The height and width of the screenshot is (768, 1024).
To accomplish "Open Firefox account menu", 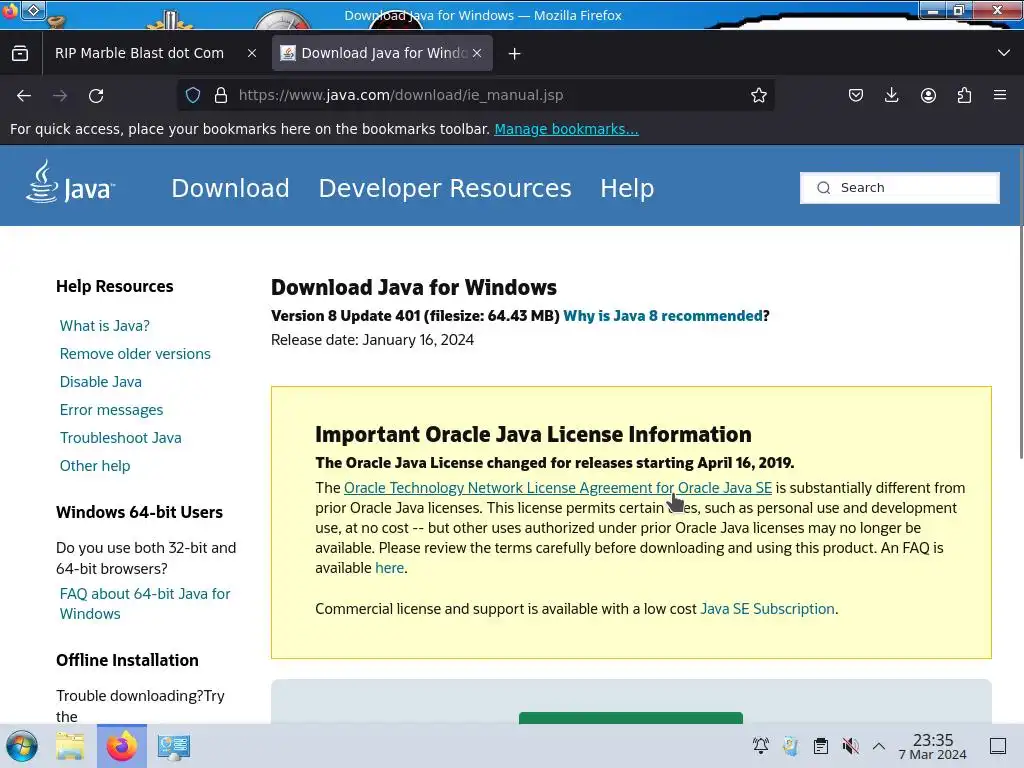I will pyautogui.click(x=928, y=95).
